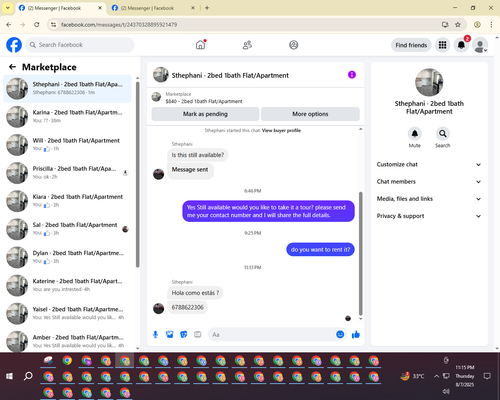Click the Mark as pending button
Screen dimensions: 500x400
[x=205, y=114]
